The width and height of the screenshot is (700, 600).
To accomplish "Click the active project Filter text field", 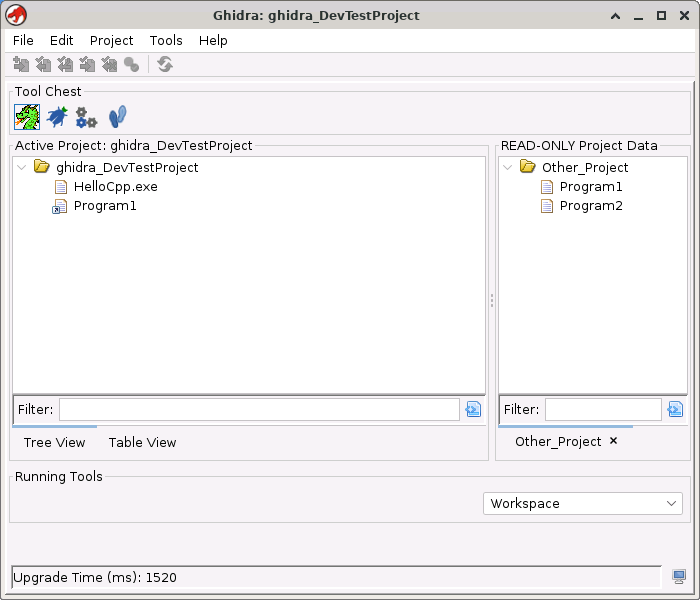I will point(259,409).
